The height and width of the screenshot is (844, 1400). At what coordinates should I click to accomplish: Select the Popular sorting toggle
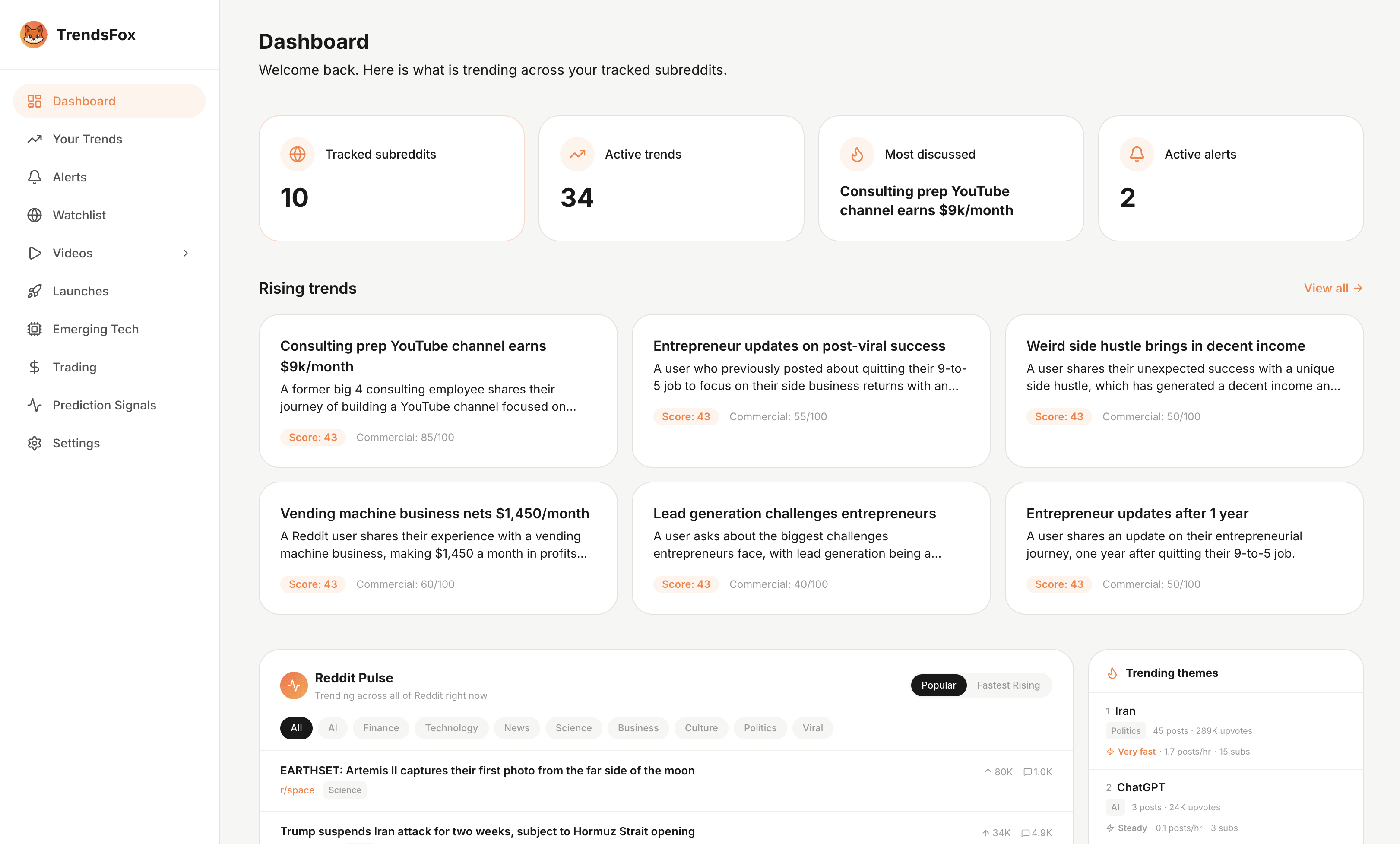[x=938, y=685]
